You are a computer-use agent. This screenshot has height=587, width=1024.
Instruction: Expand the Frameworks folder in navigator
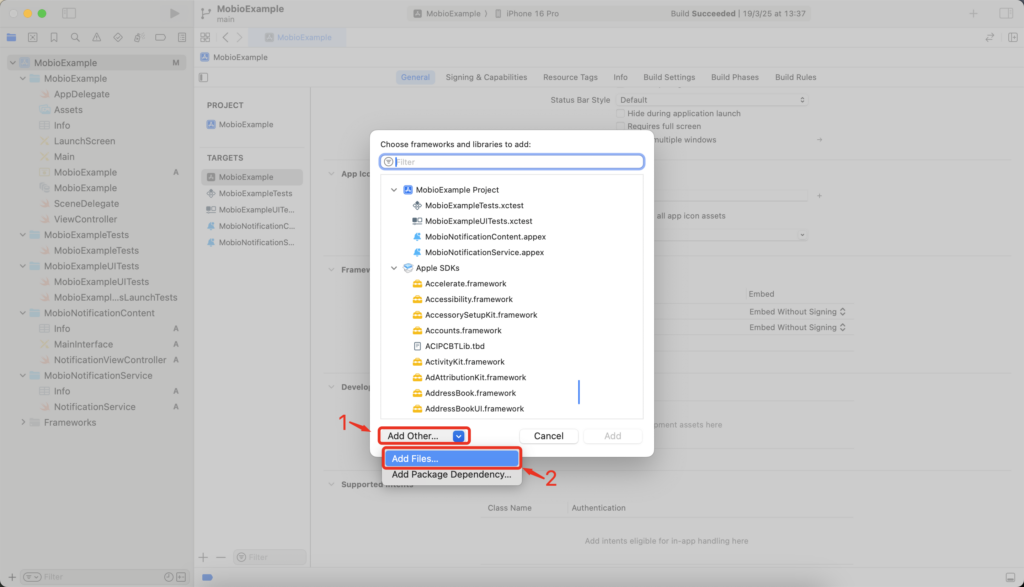23,422
